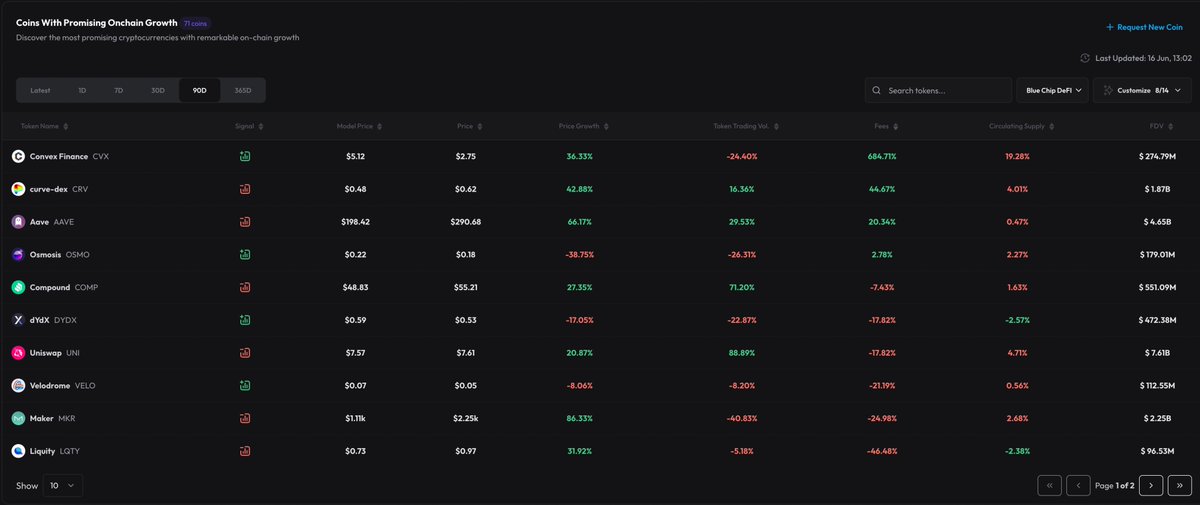Sort by Fees column

885,127
